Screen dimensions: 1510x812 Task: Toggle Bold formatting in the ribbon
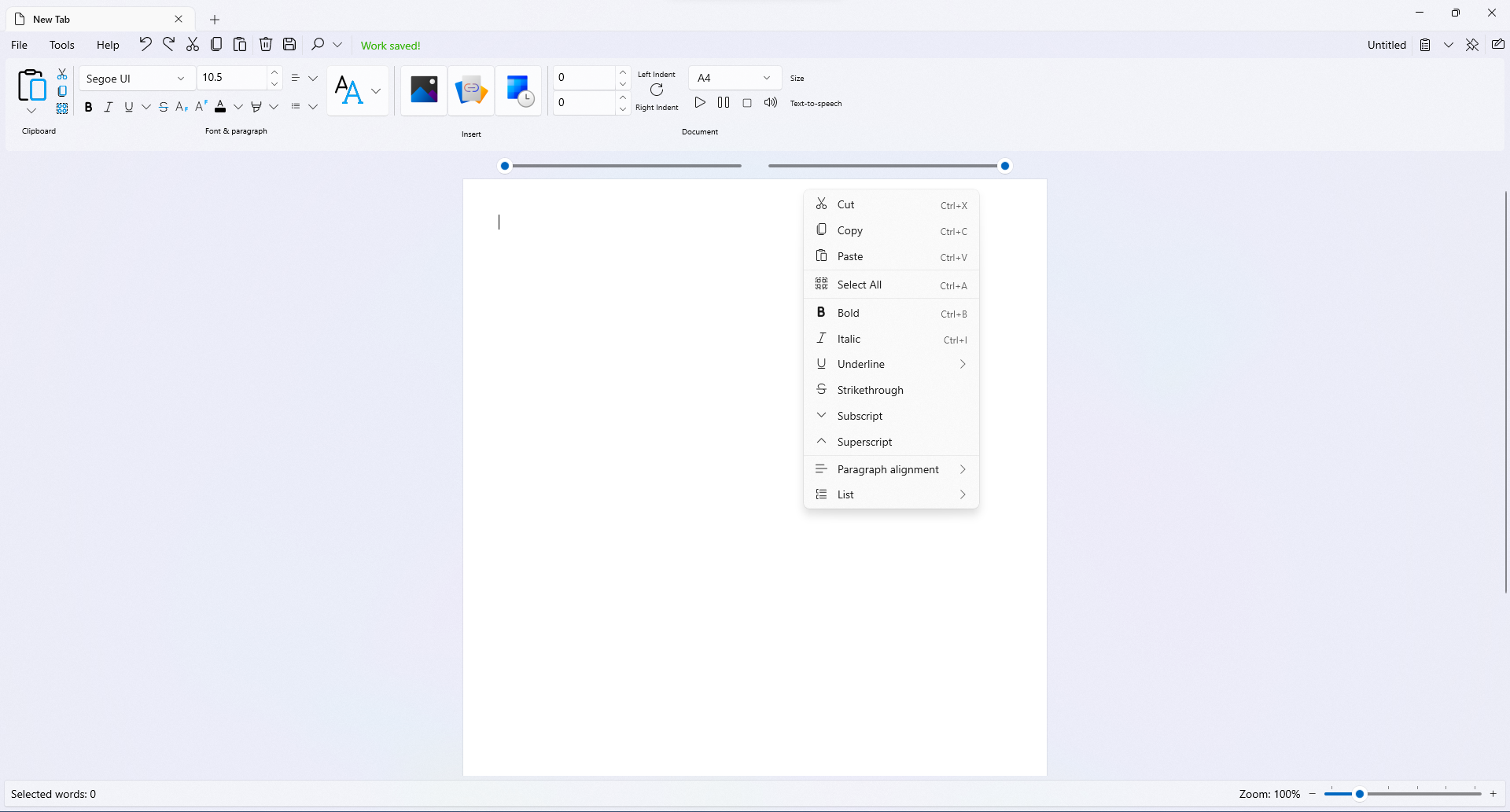pyautogui.click(x=88, y=107)
